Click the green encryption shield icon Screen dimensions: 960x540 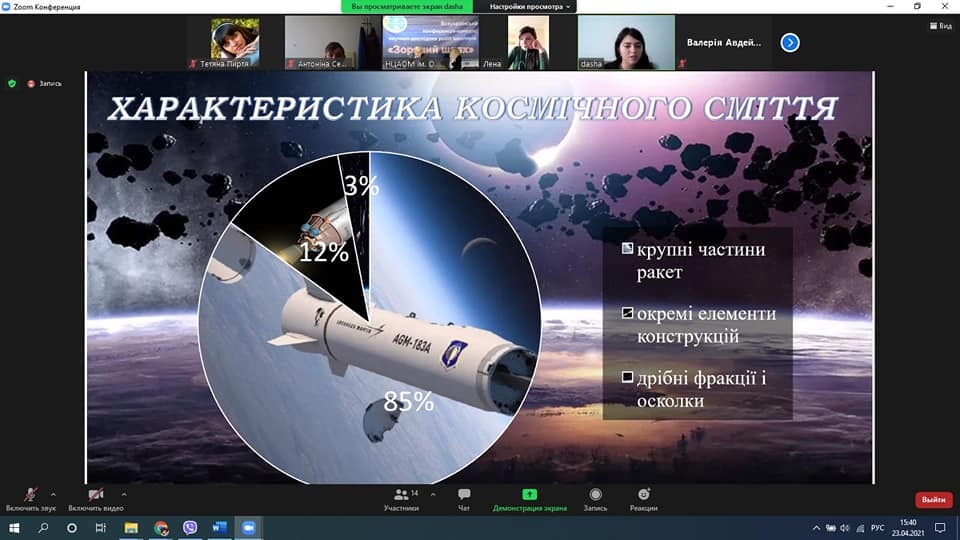tap(12, 83)
